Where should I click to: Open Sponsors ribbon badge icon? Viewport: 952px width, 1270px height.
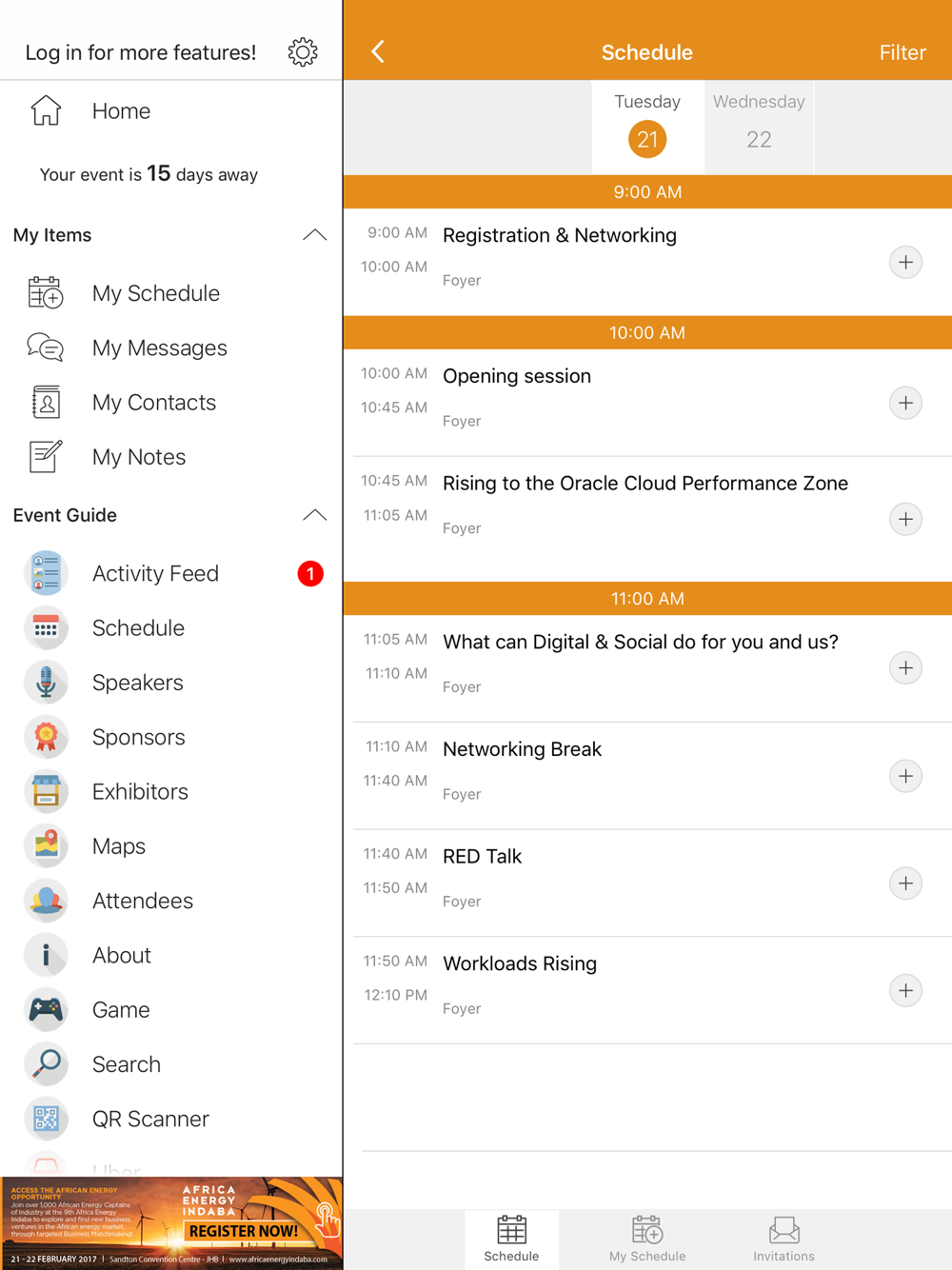(46, 737)
